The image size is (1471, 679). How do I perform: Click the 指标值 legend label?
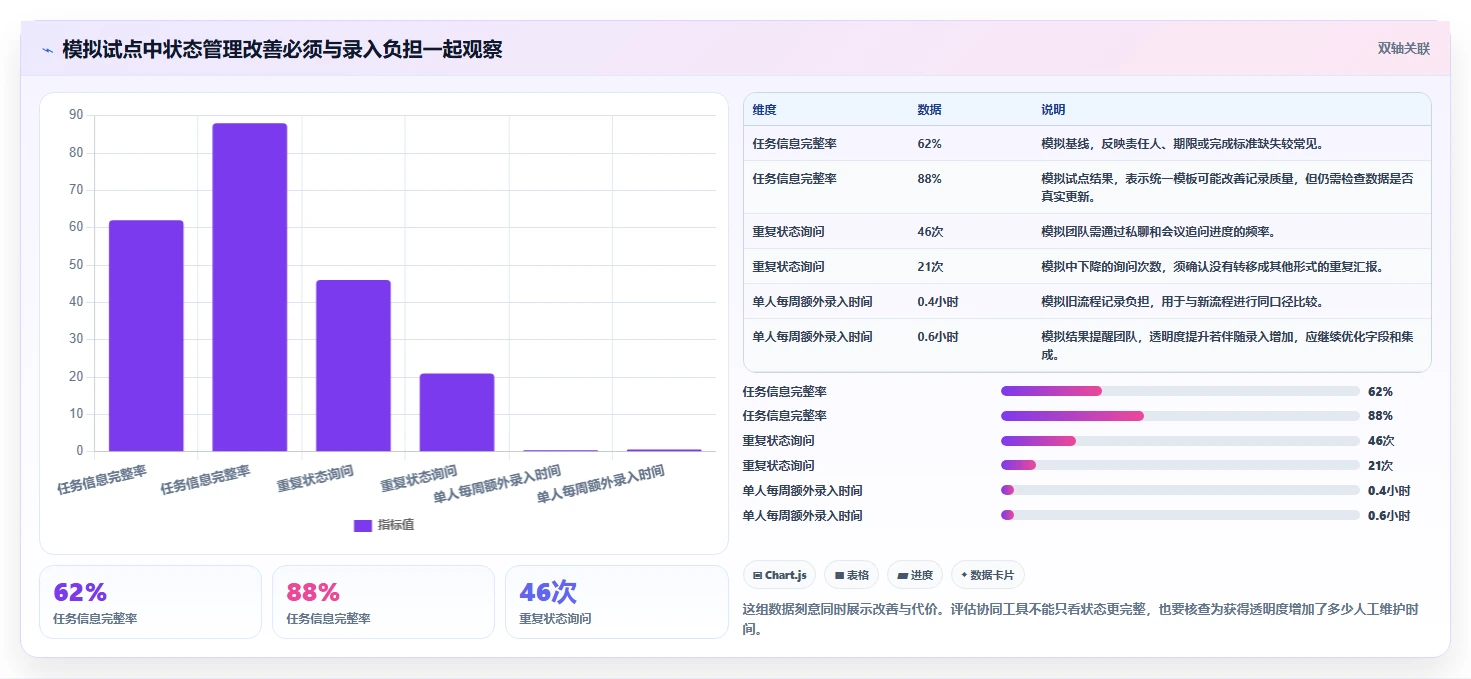pyautogui.click(x=396, y=525)
